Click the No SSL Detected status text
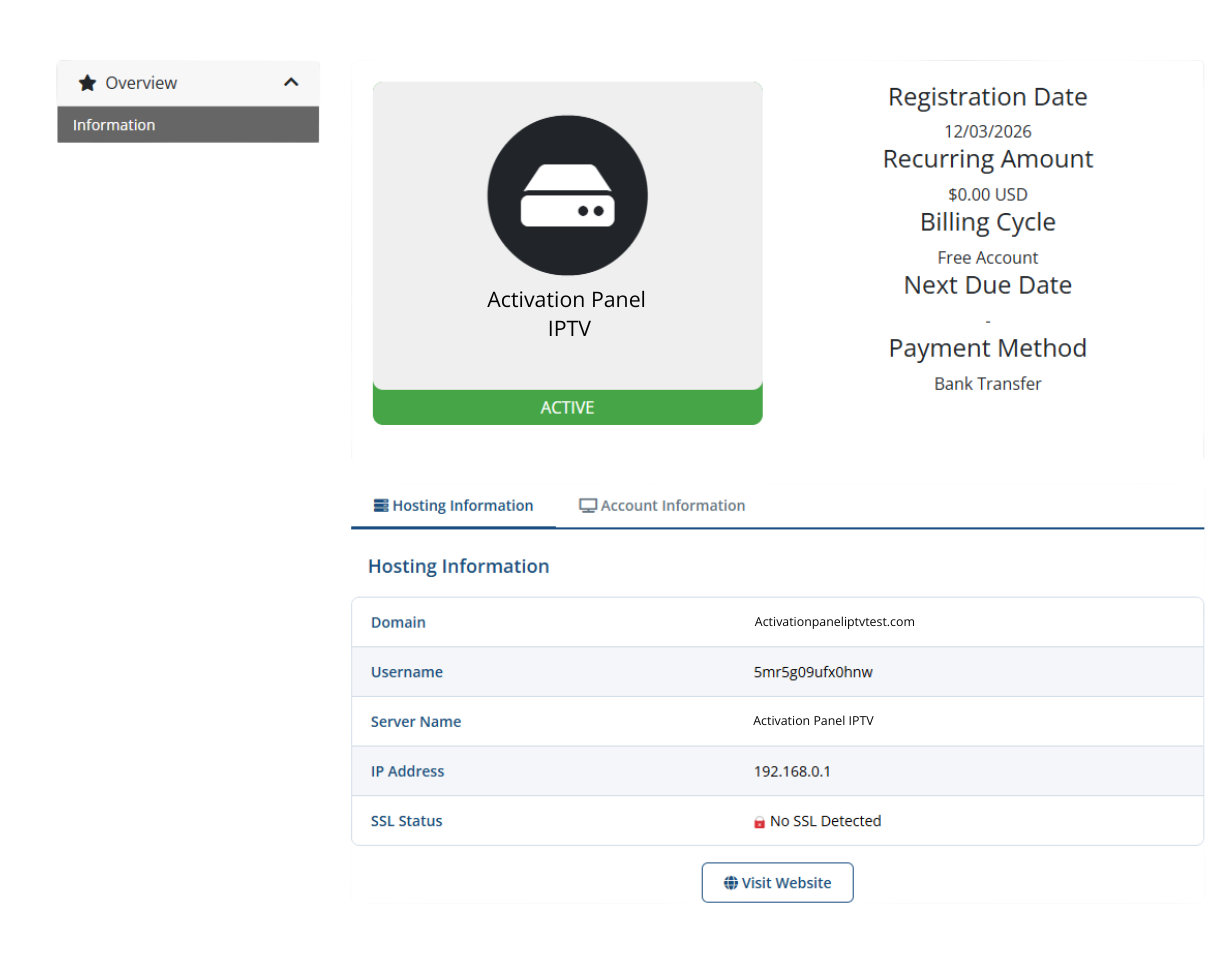The image size is (1208, 972). (825, 821)
